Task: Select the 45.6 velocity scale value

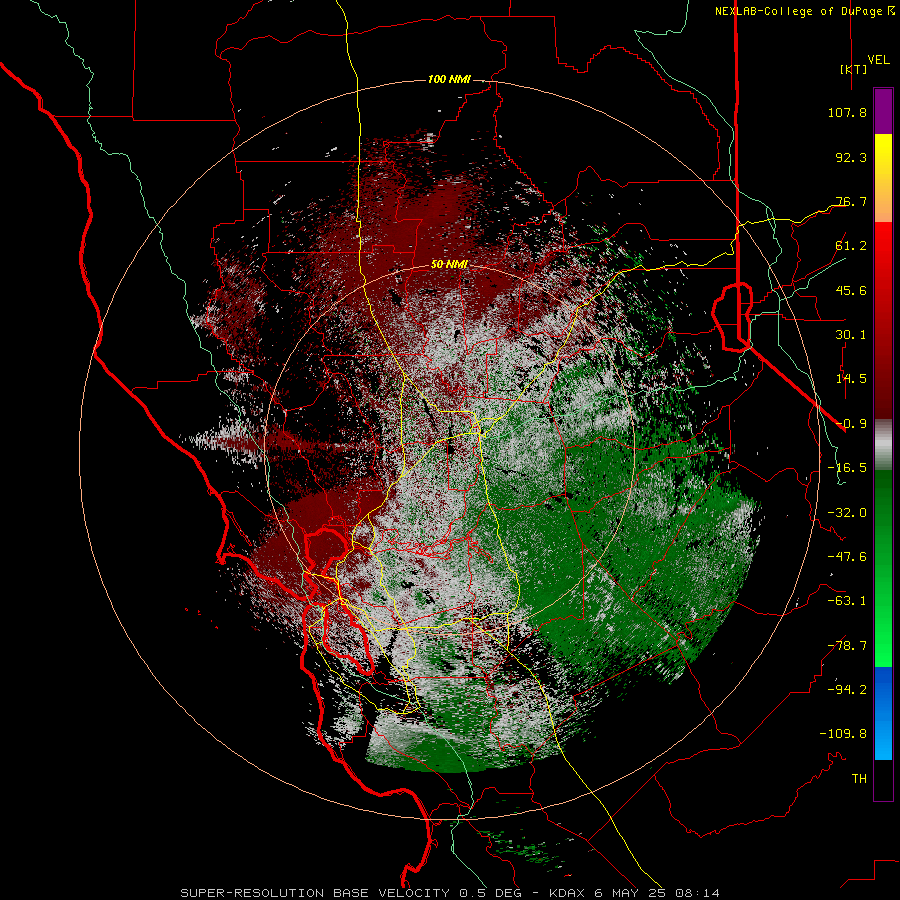Action: click(x=851, y=290)
